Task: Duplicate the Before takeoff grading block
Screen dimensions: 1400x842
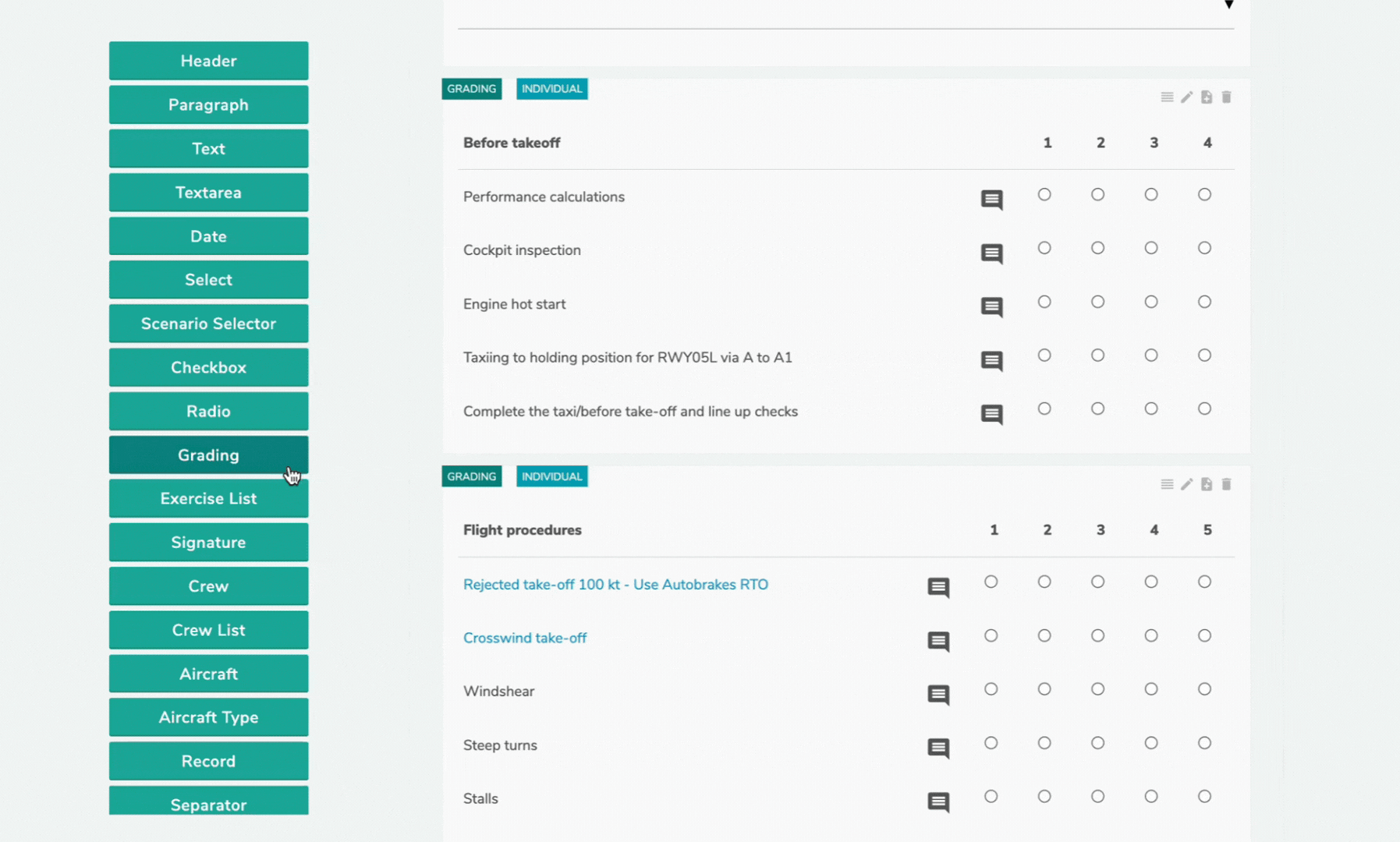Action: click(x=1207, y=97)
